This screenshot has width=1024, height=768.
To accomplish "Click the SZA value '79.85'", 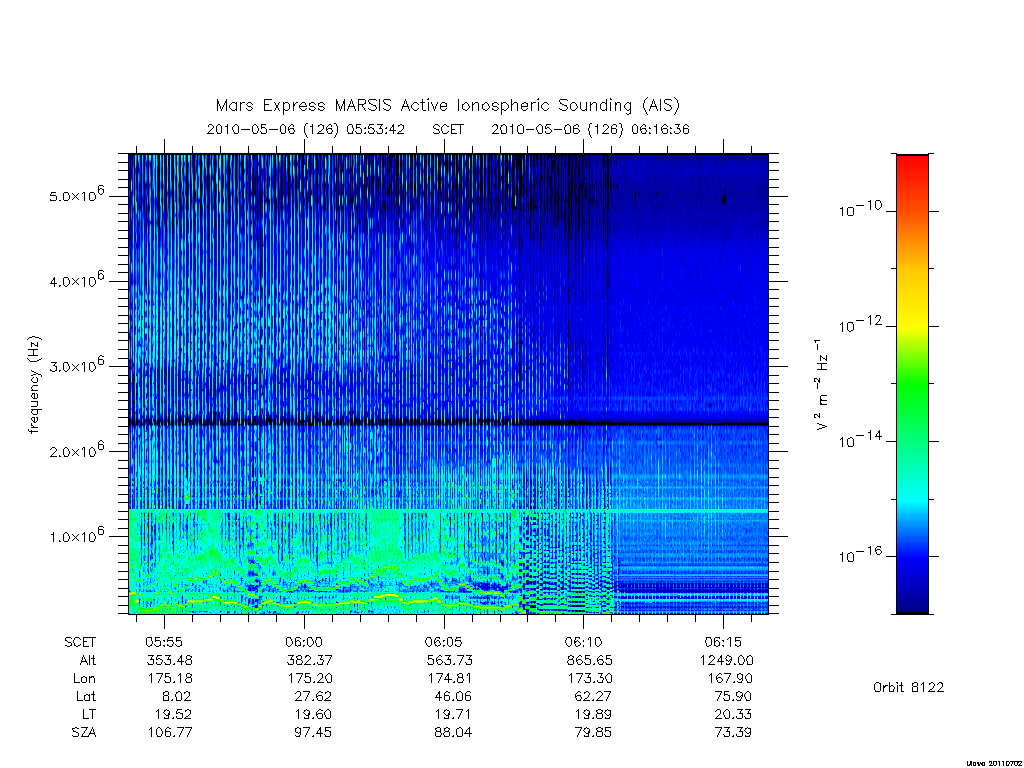I will point(593,732).
